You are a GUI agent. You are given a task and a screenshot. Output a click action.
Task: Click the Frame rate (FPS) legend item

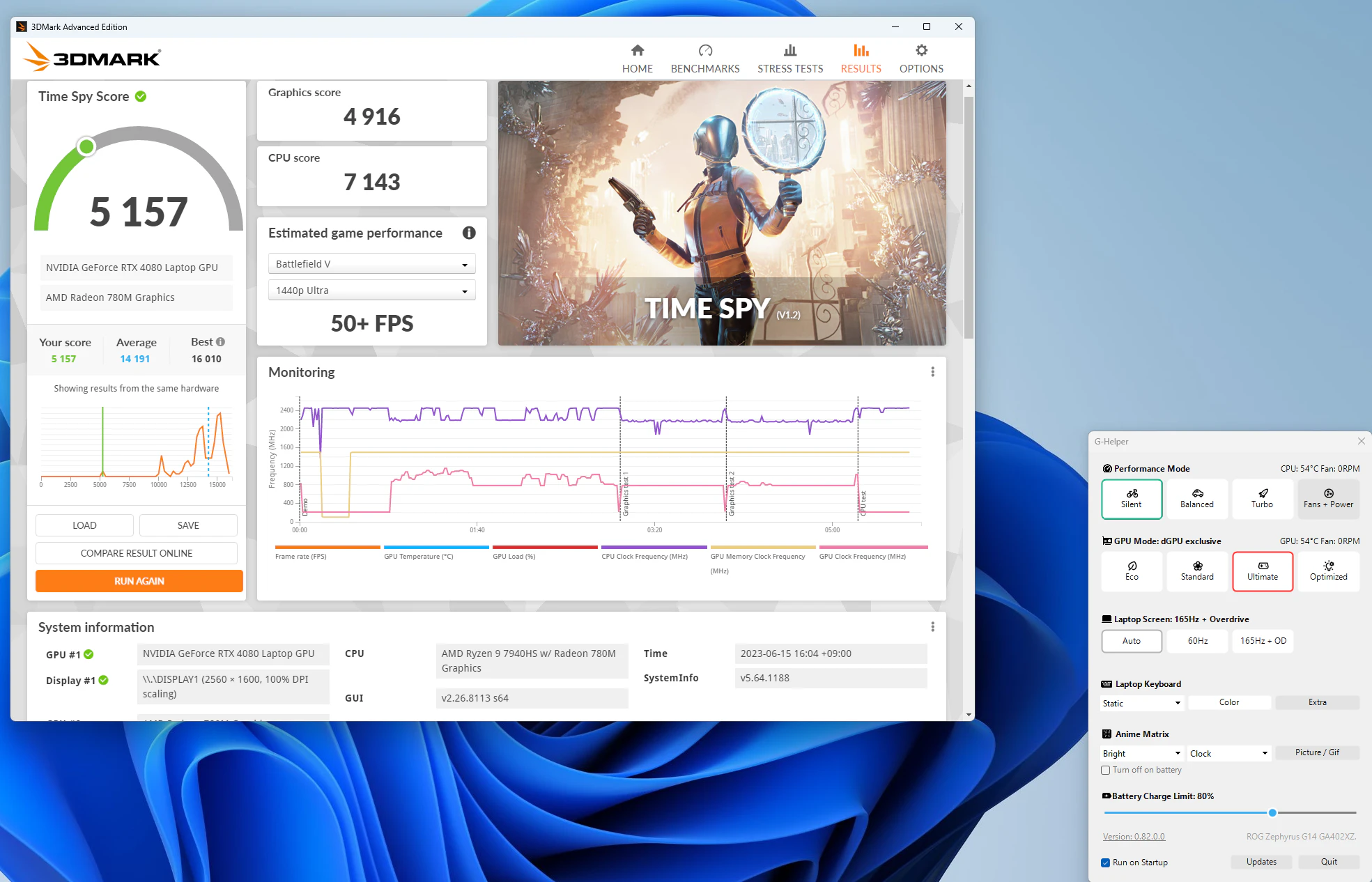(327, 552)
